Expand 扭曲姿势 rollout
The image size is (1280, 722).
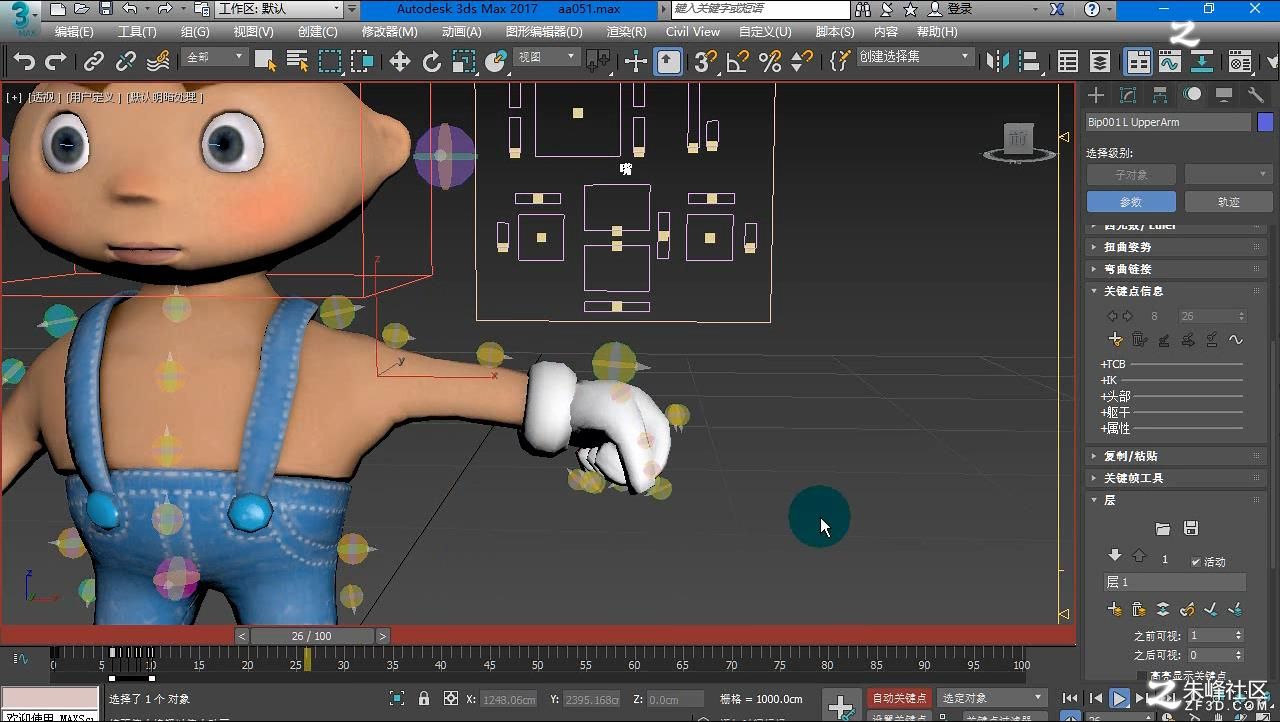[x=1176, y=247]
